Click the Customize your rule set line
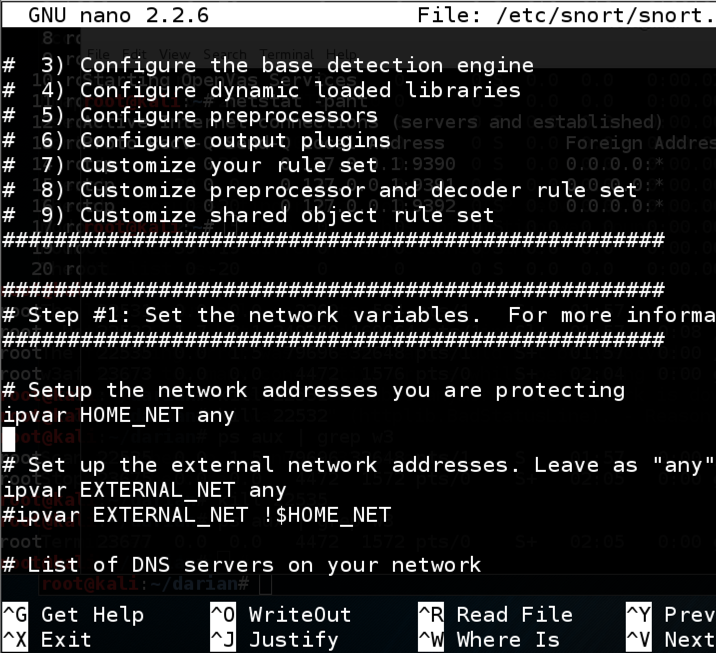716x653 pixels. click(x=228, y=165)
